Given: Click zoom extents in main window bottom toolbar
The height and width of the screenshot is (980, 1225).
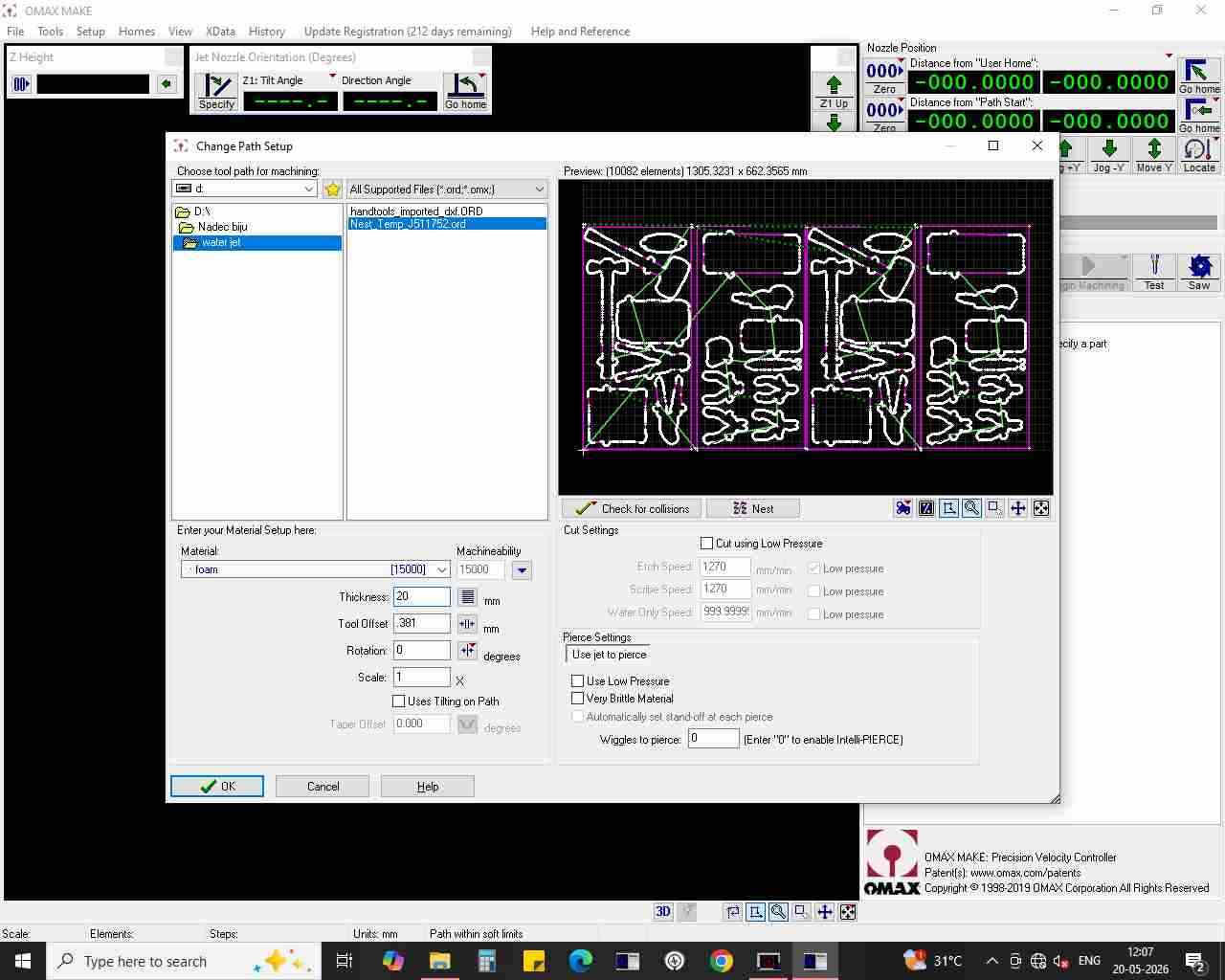Looking at the screenshot, I should coord(848,912).
